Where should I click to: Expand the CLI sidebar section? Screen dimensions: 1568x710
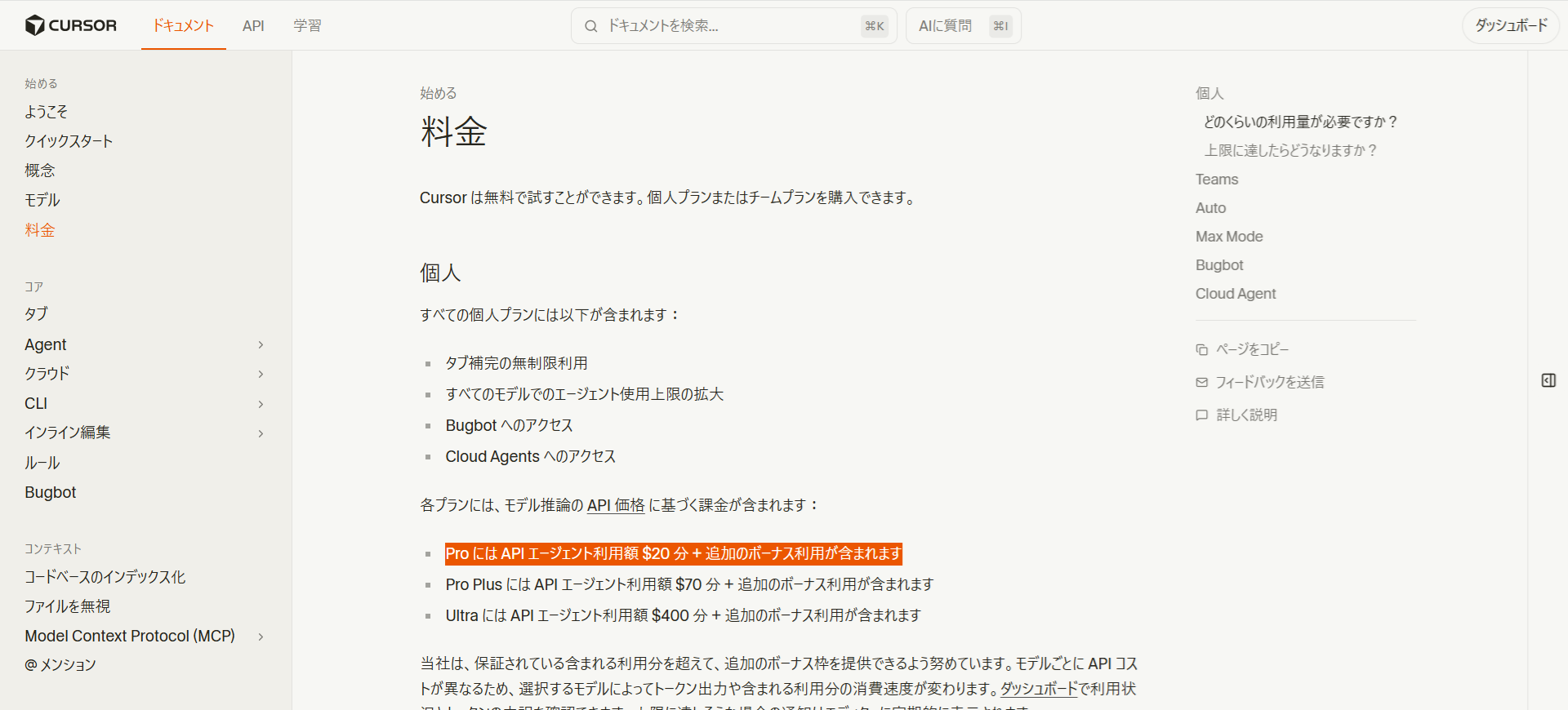coord(261,404)
